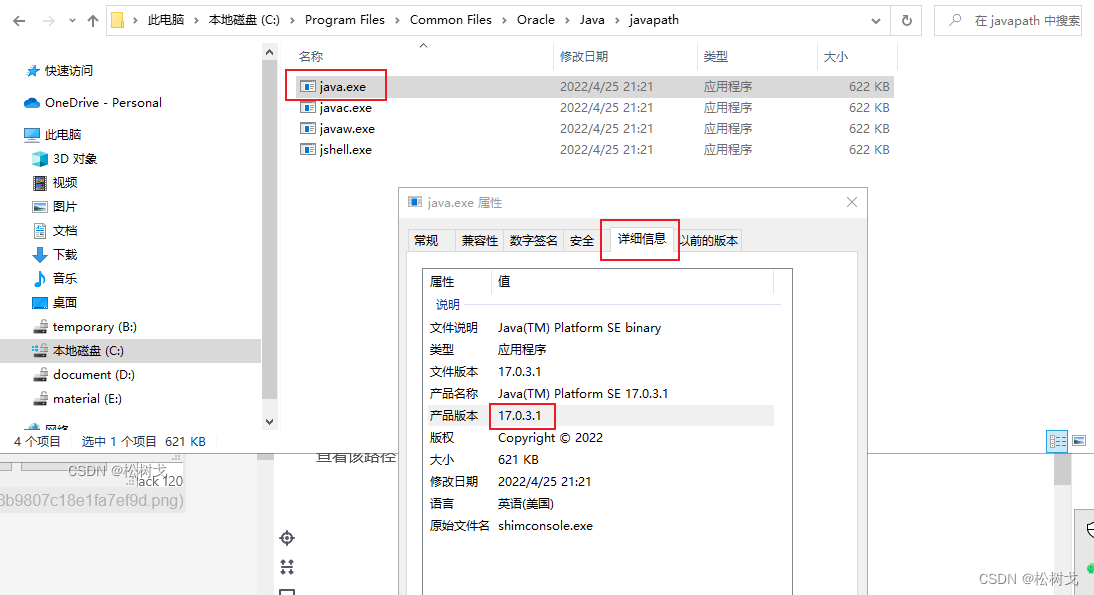The image size is (1094, 595).
Task: Open recent locations dropdown arrow
Action: point(73,21)
